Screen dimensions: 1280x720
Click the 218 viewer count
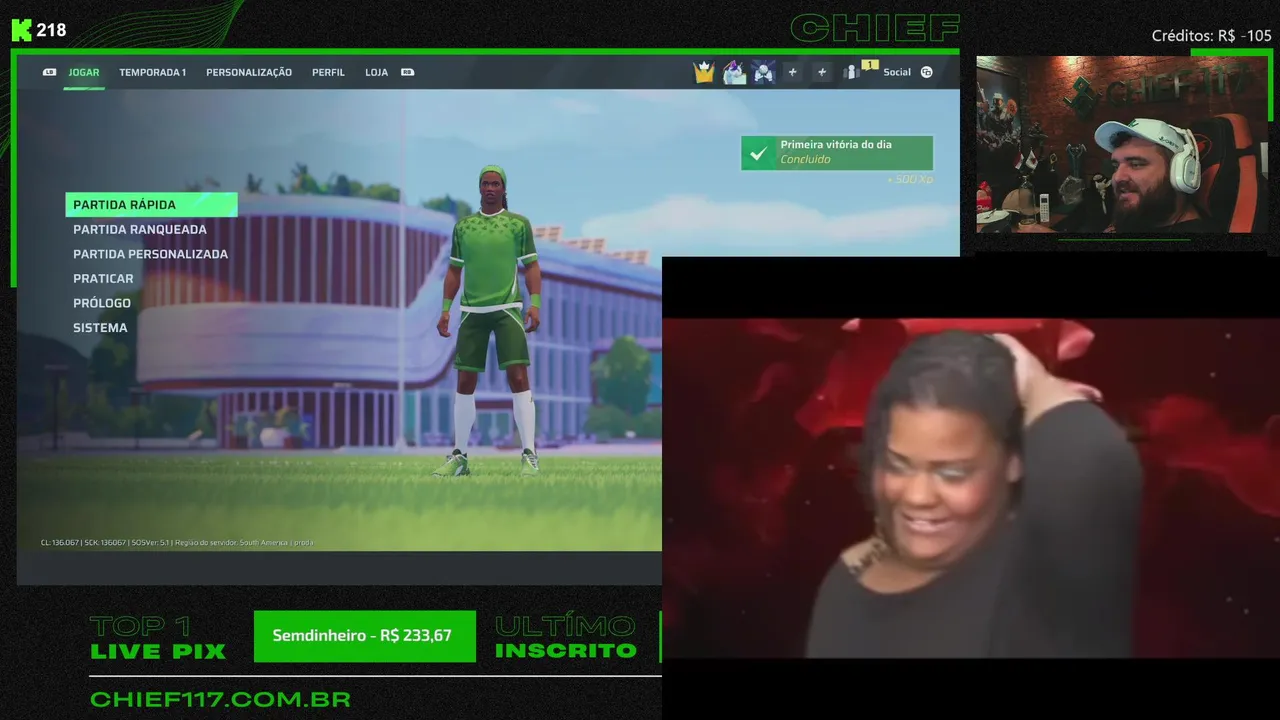(52, 30)
